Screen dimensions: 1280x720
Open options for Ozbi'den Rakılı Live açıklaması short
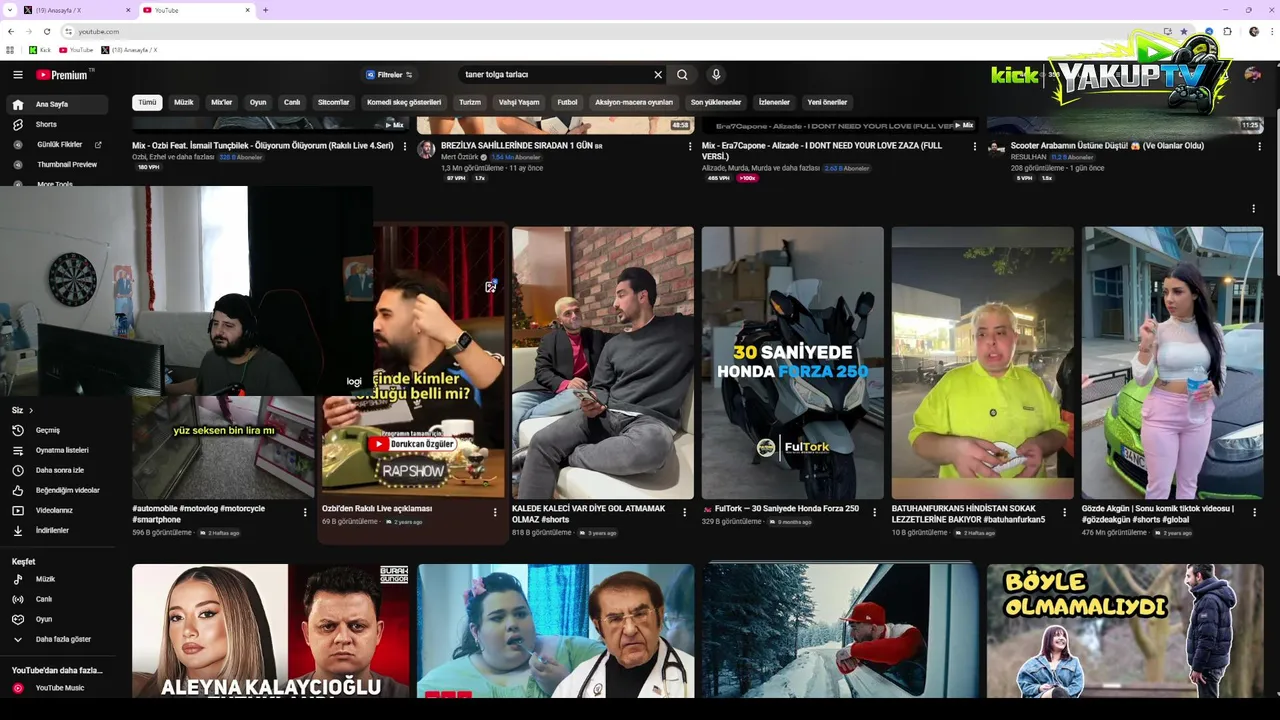point(495,512)
